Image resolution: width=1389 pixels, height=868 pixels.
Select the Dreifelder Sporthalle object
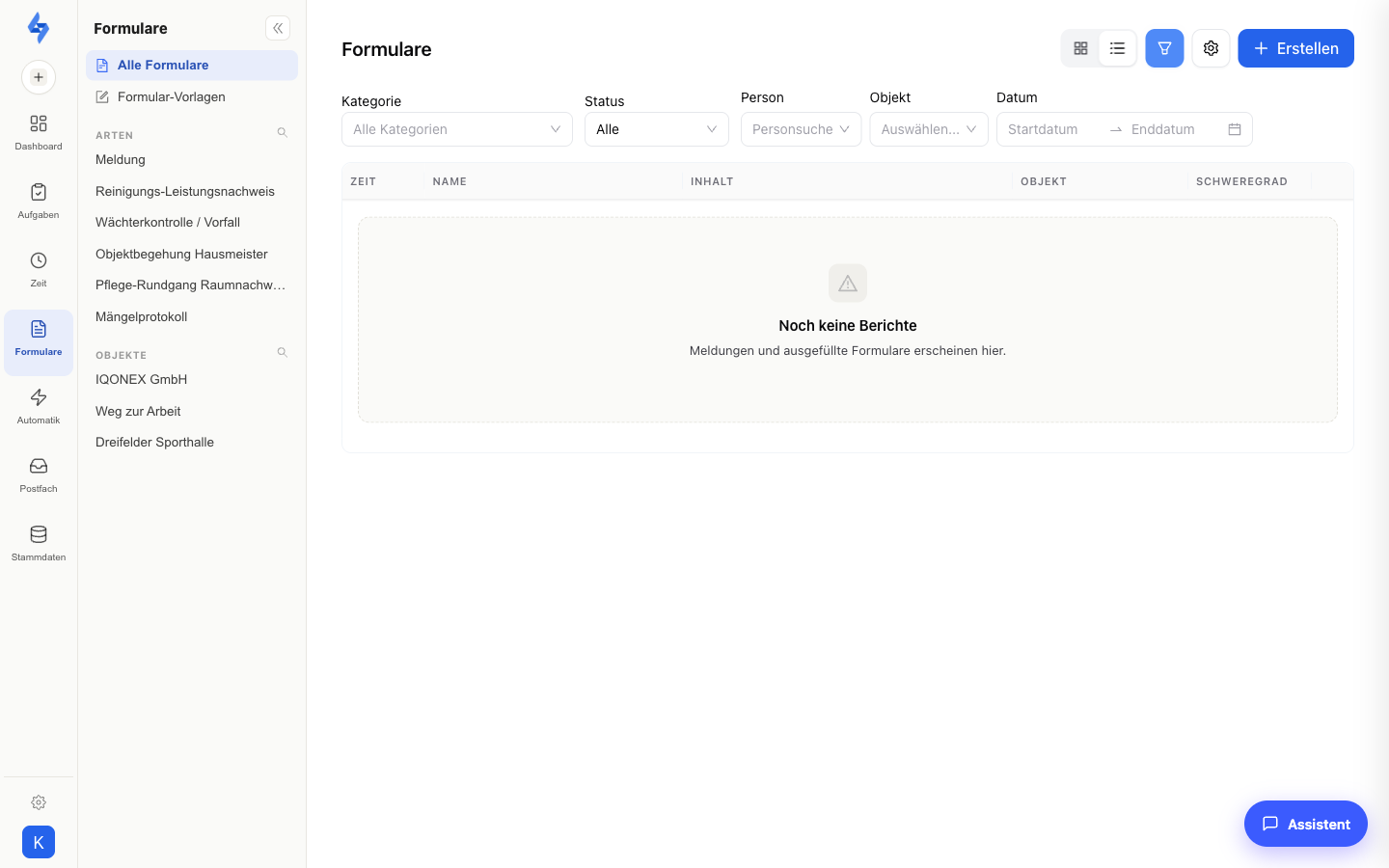click(x=192, y=443)
